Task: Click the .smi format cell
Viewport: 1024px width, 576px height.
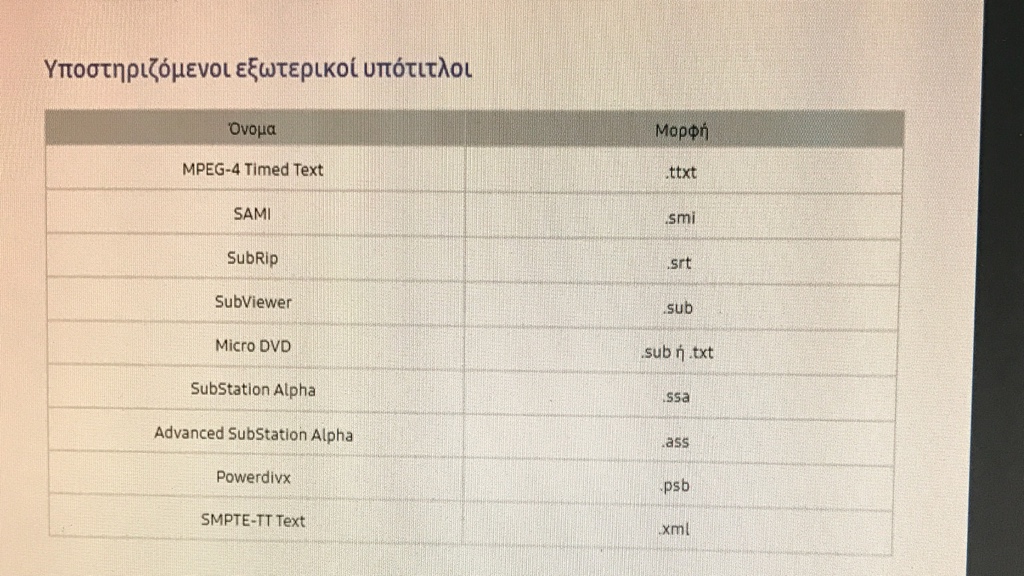Action: point(680,217)
